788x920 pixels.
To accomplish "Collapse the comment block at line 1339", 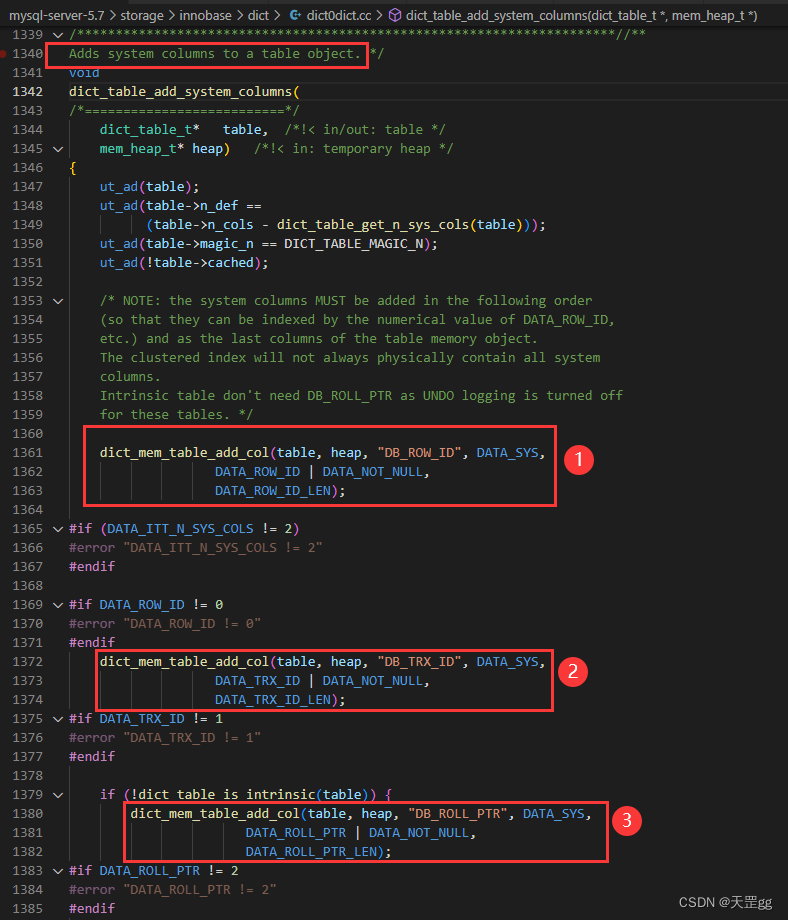I will [58, 35].
